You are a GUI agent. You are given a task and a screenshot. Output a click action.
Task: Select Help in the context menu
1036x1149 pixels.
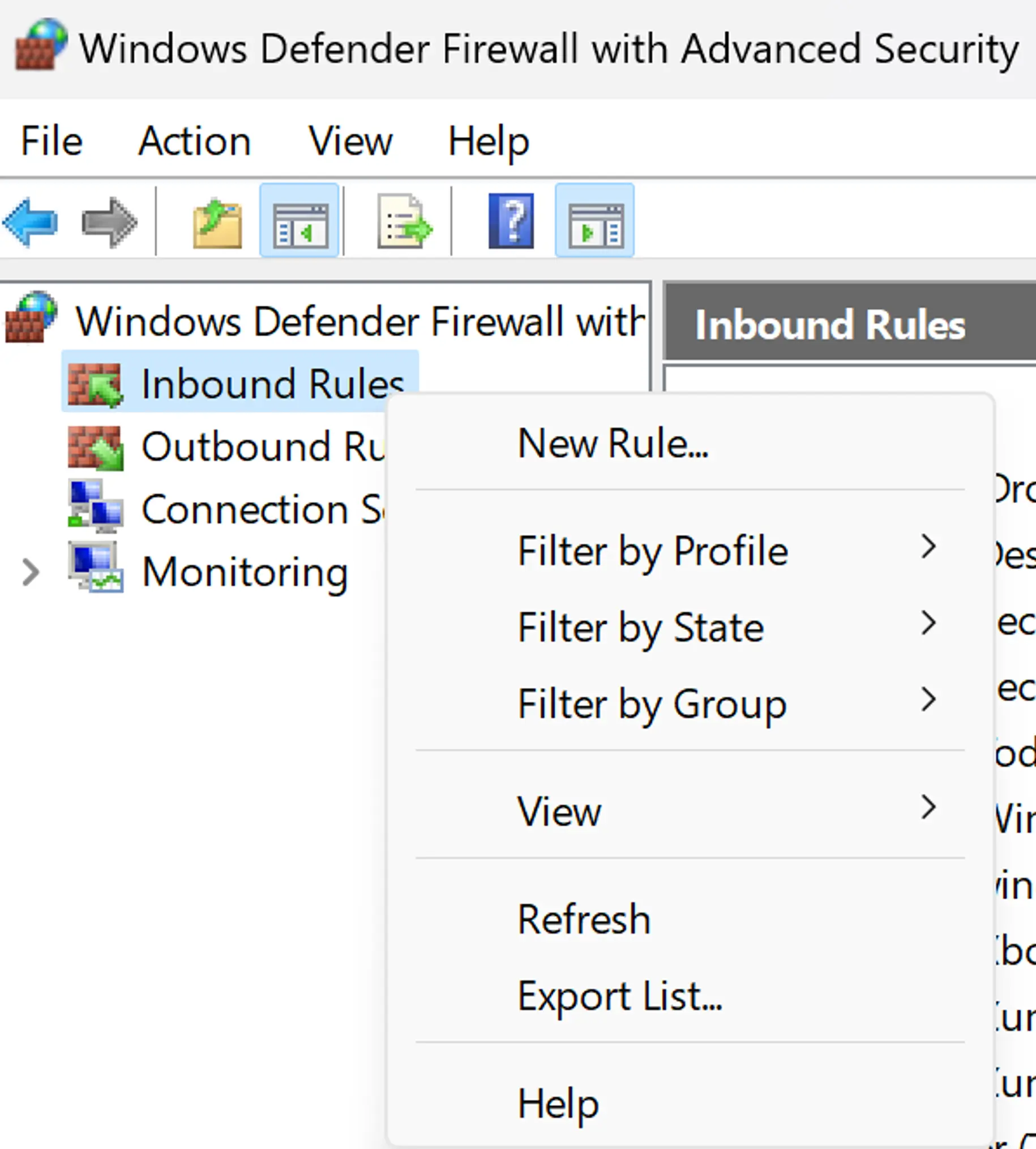(x=690, y=1103)
